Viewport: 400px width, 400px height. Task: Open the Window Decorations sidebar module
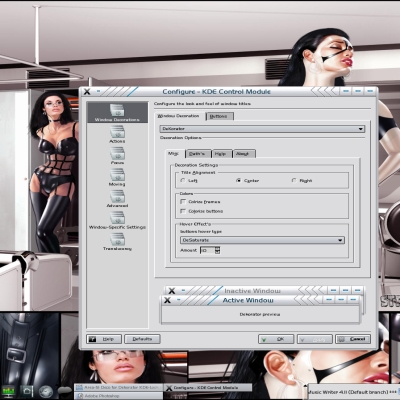pos(117,112)
